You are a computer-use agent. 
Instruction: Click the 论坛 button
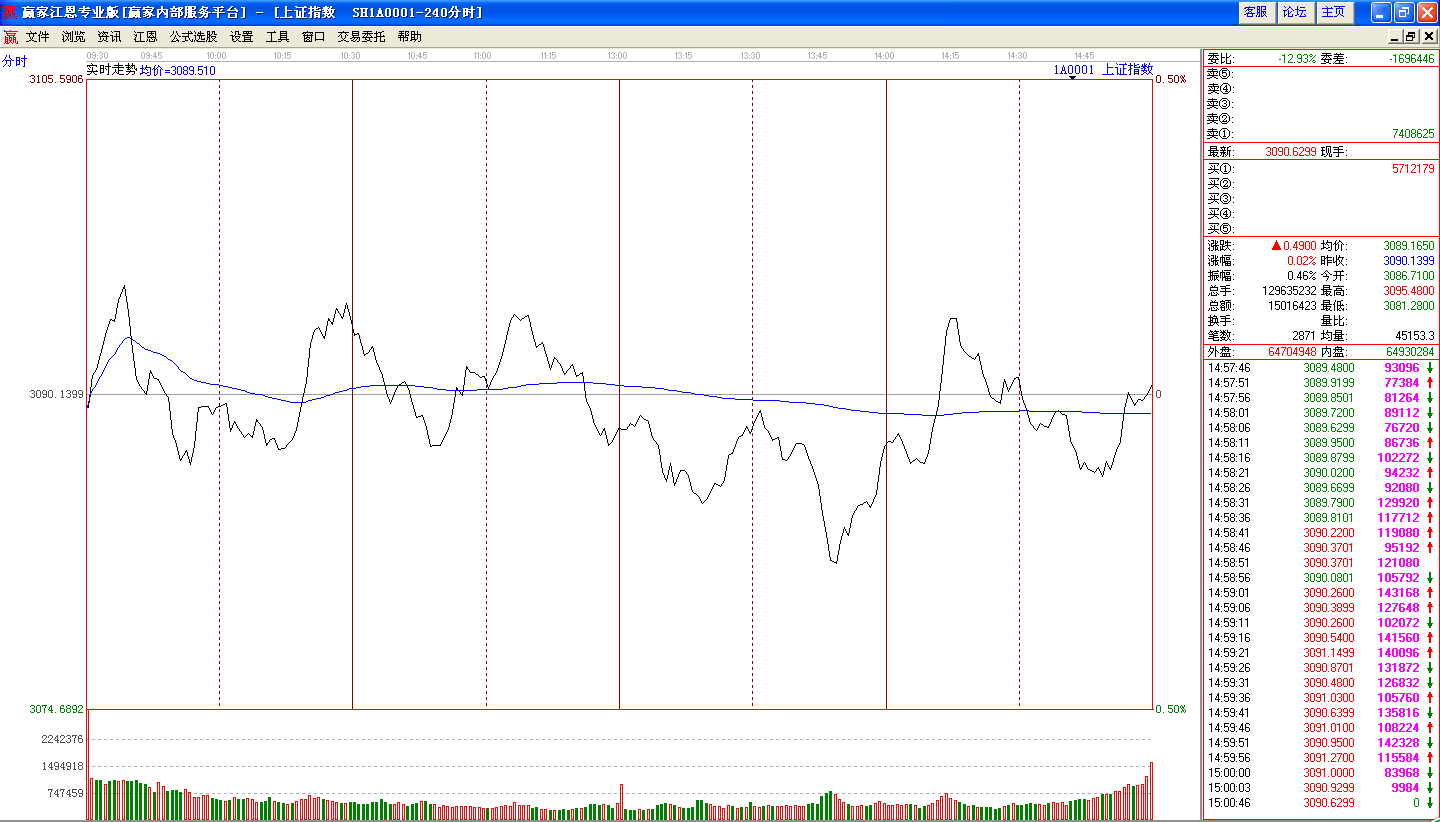click(1295, 12)
